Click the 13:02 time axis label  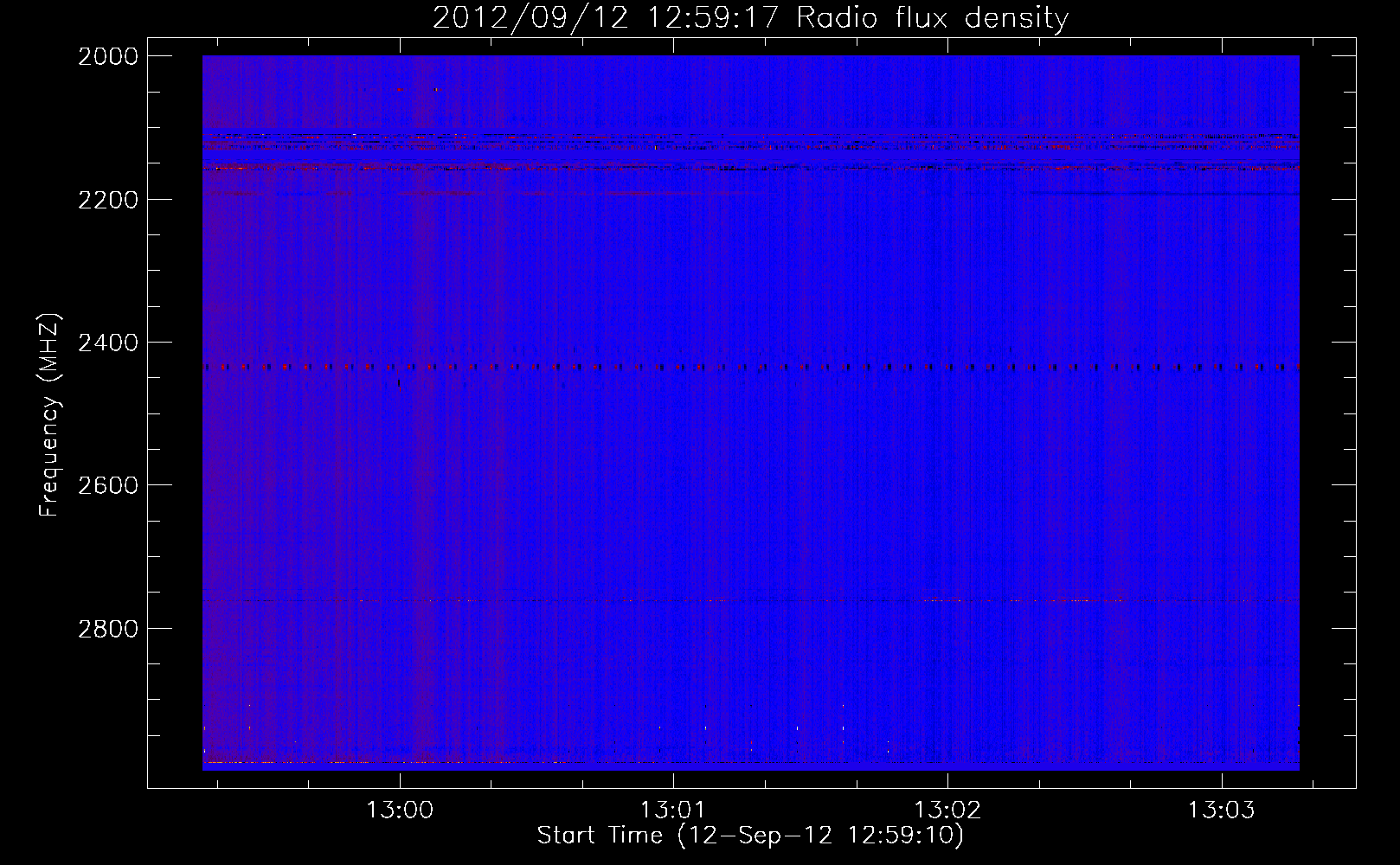pyautogui.click(x=947, y=811)
